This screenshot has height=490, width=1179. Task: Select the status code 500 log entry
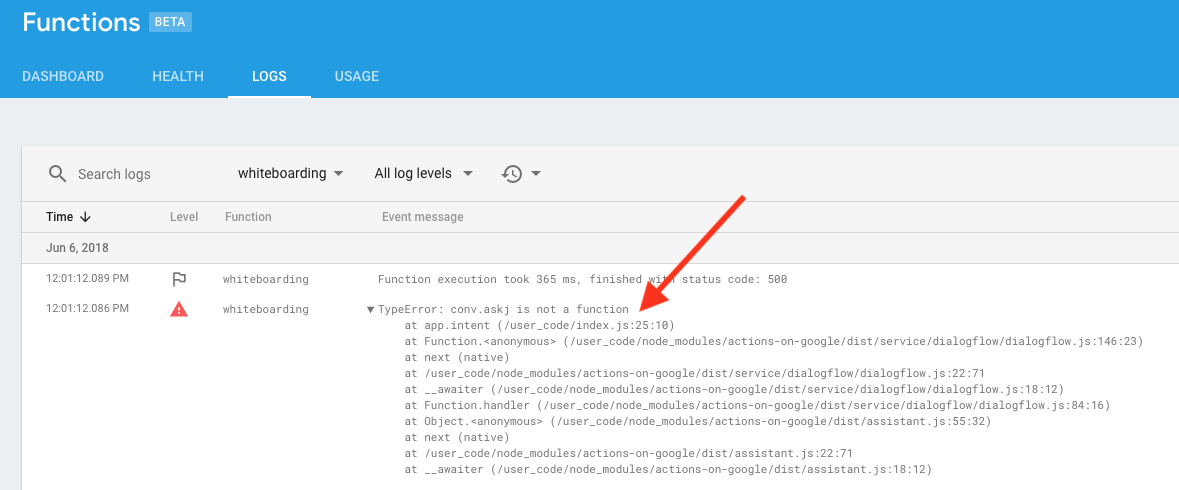click(601, 279)
